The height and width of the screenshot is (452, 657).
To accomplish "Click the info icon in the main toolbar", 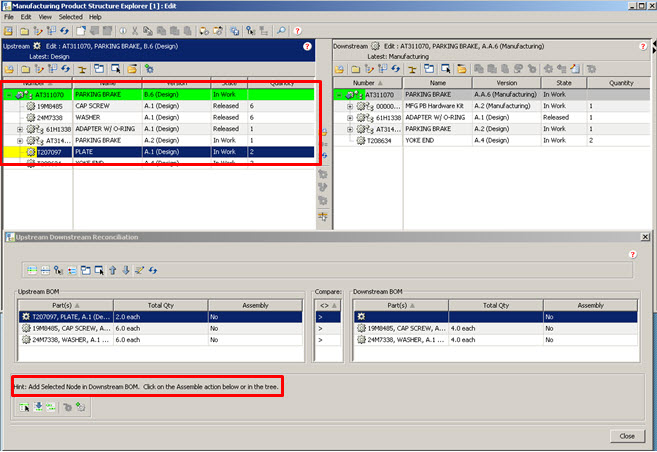I will tap(123, 31).
